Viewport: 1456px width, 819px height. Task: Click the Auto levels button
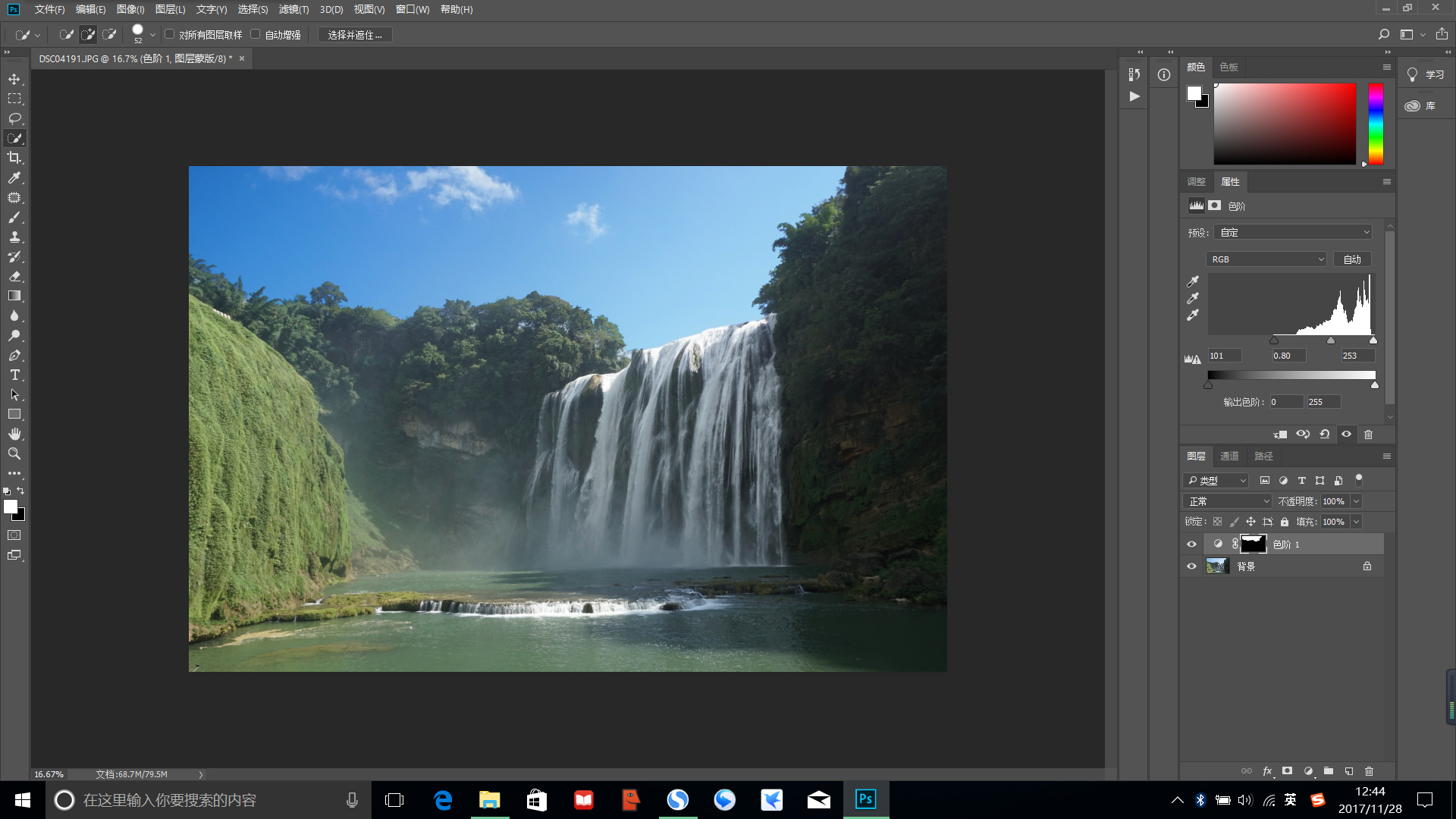(1351, 259)
